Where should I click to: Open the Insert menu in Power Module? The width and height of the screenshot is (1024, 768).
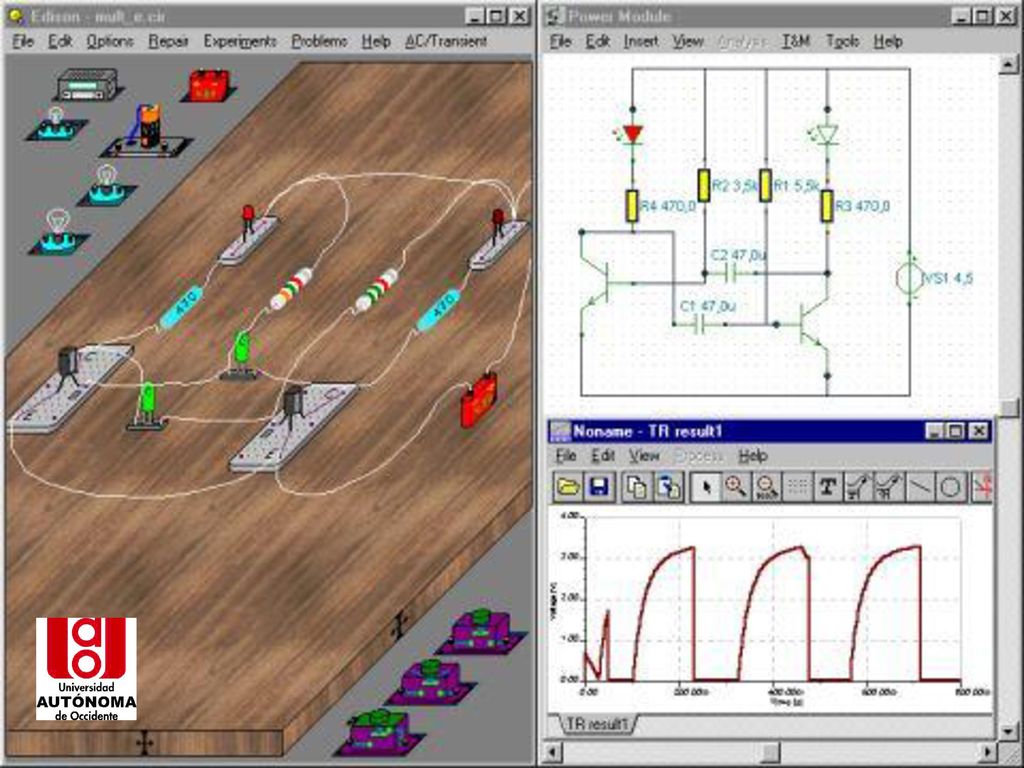coord(641,41)
